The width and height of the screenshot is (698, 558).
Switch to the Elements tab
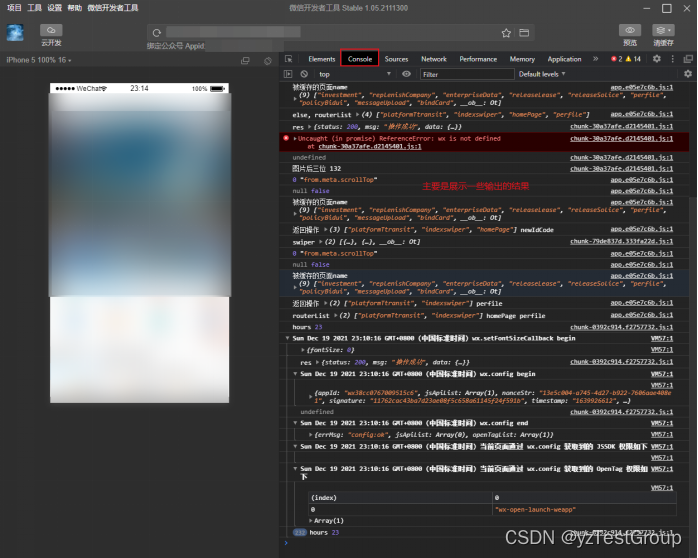[x=321, y=59]
